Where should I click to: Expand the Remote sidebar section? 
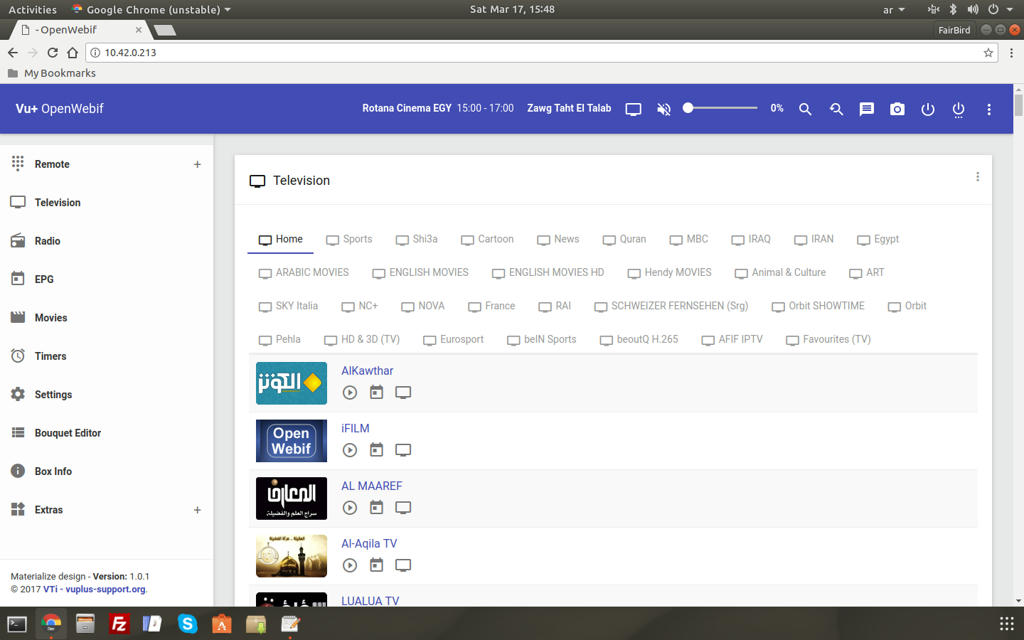tap(197, 165)
